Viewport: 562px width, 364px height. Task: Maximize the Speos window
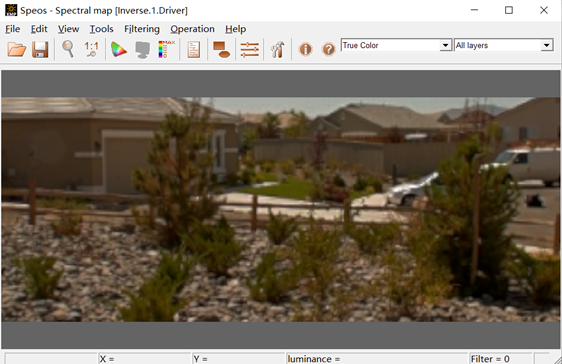point(509,10)
